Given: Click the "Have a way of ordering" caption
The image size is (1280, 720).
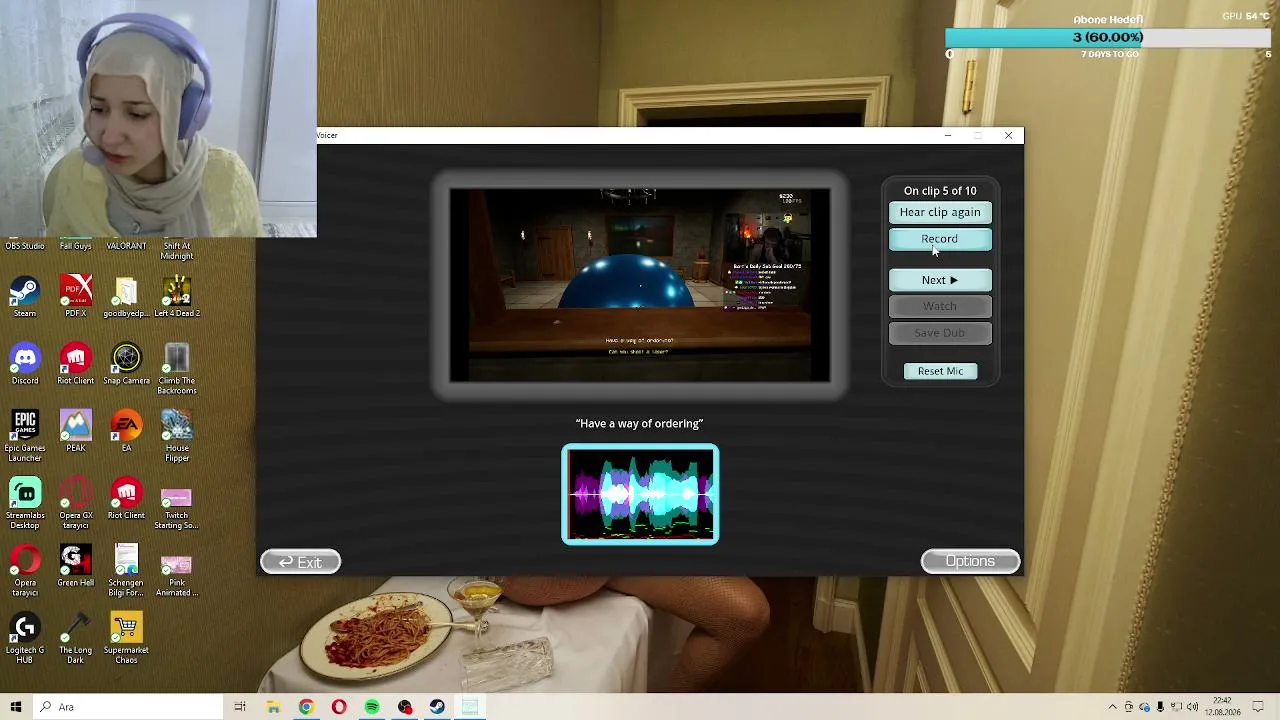Looking at the screenshot, I should pyautogui.click(x=640, y=423).
